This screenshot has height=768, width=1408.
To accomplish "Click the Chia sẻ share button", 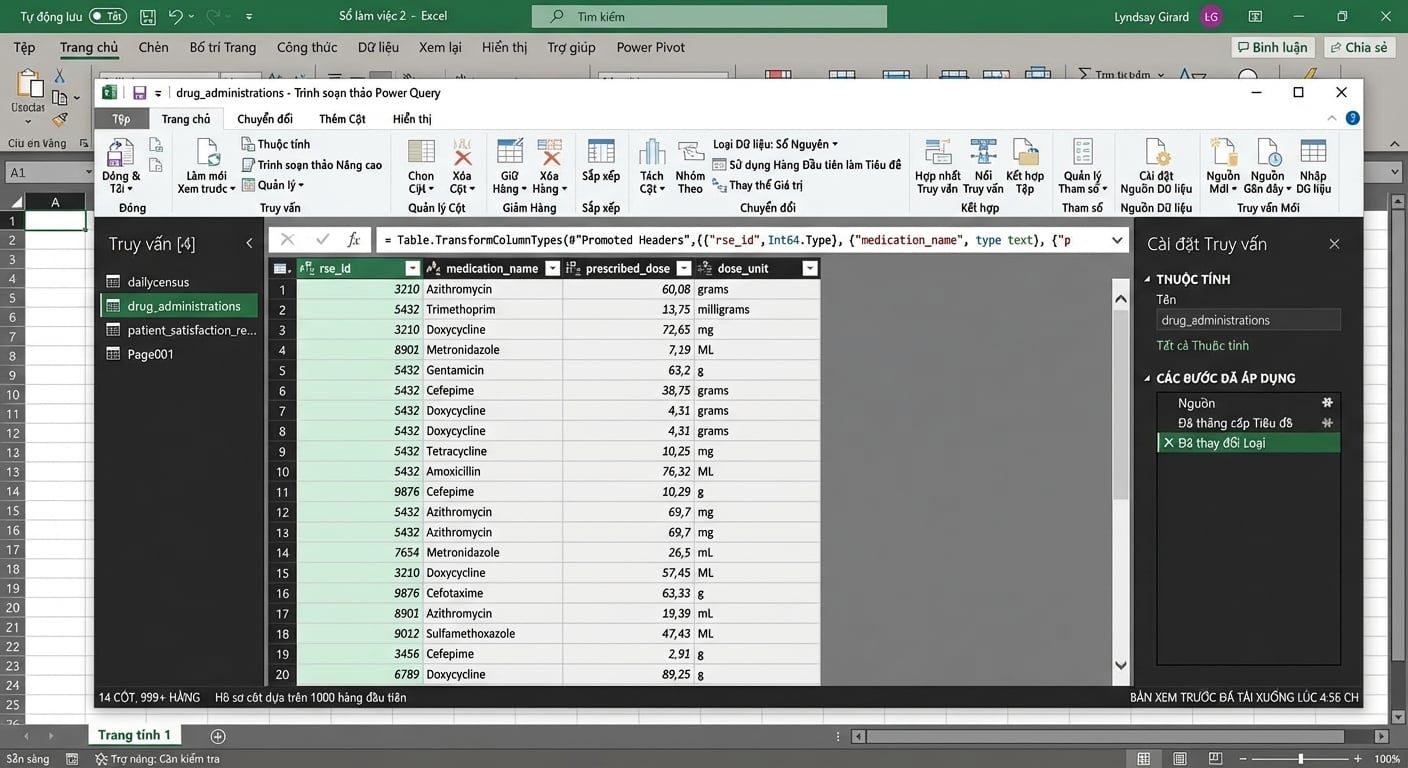I will (x=1359, y=47).
